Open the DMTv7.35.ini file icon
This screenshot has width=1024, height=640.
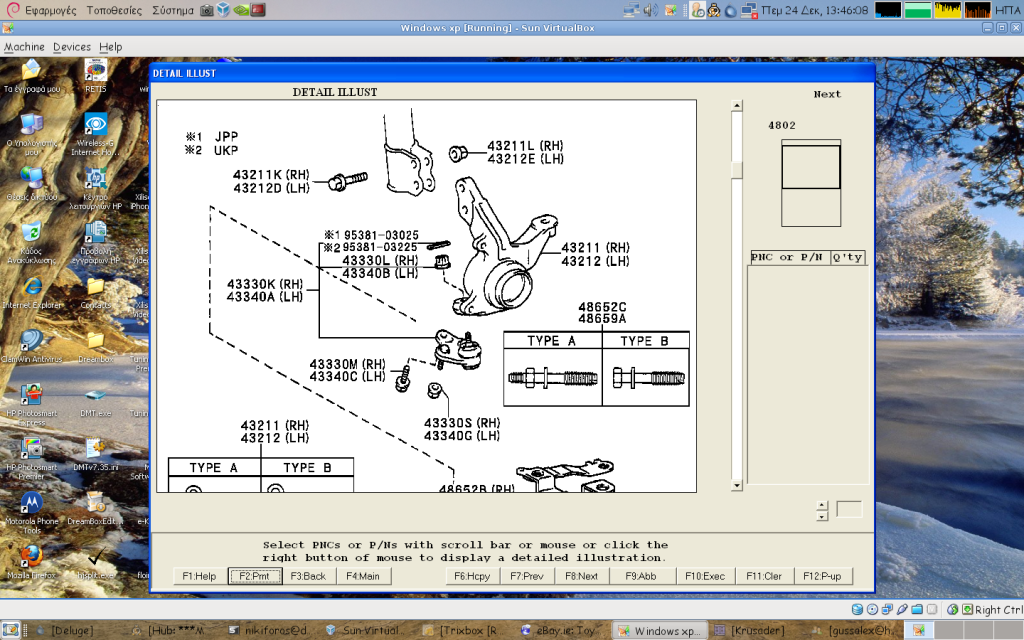[x=95, y=455]
